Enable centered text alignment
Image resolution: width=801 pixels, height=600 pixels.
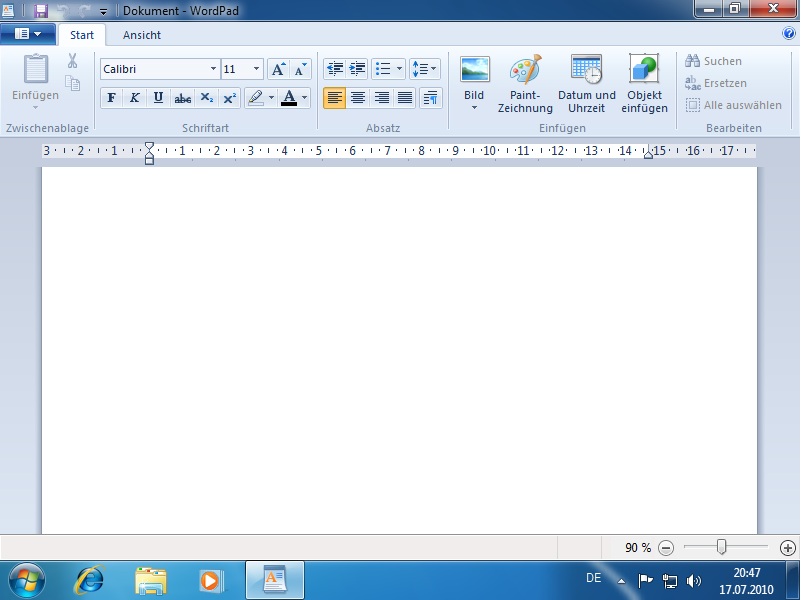coord(358,98)
